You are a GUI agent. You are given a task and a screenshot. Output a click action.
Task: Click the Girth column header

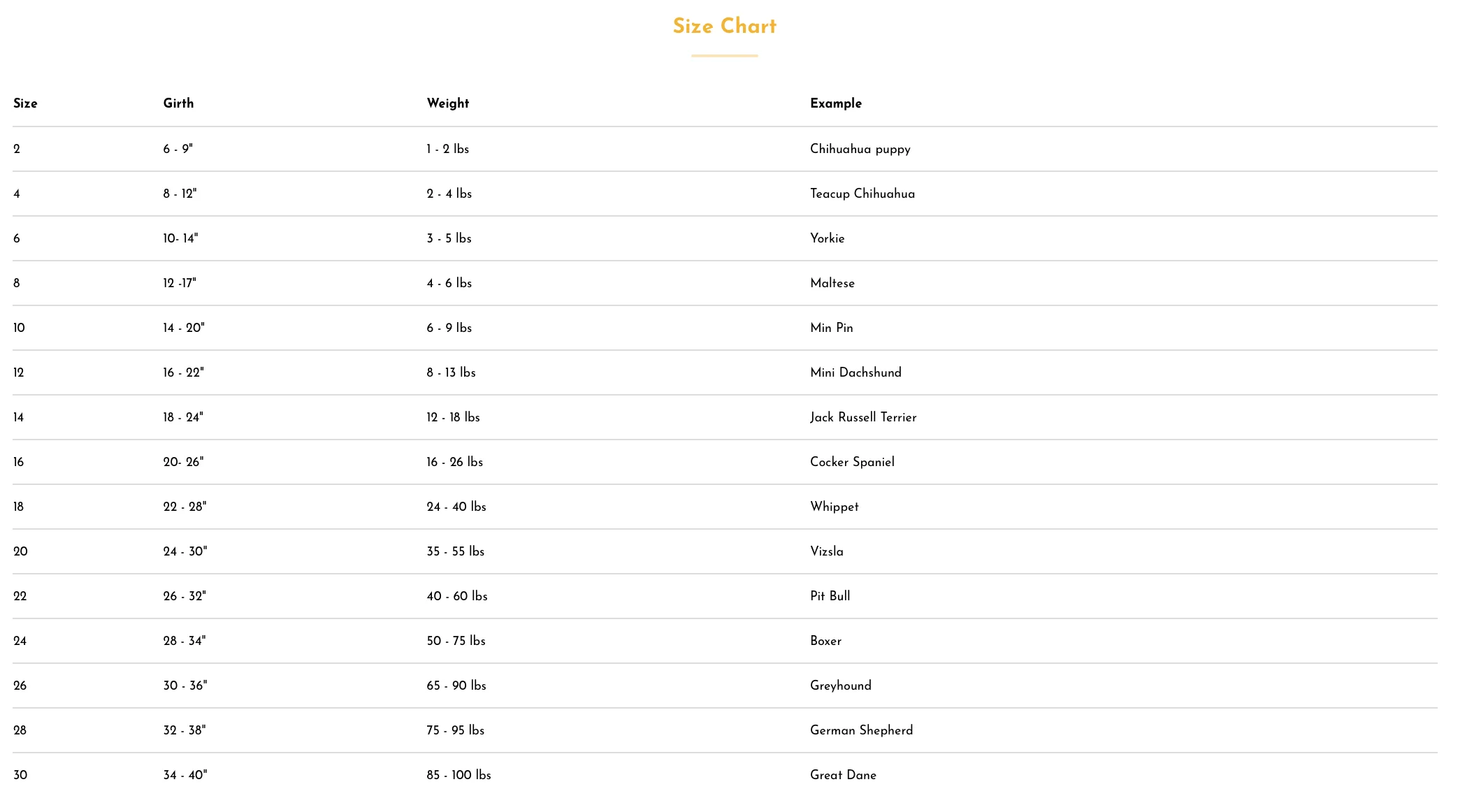tap(178, 103)
